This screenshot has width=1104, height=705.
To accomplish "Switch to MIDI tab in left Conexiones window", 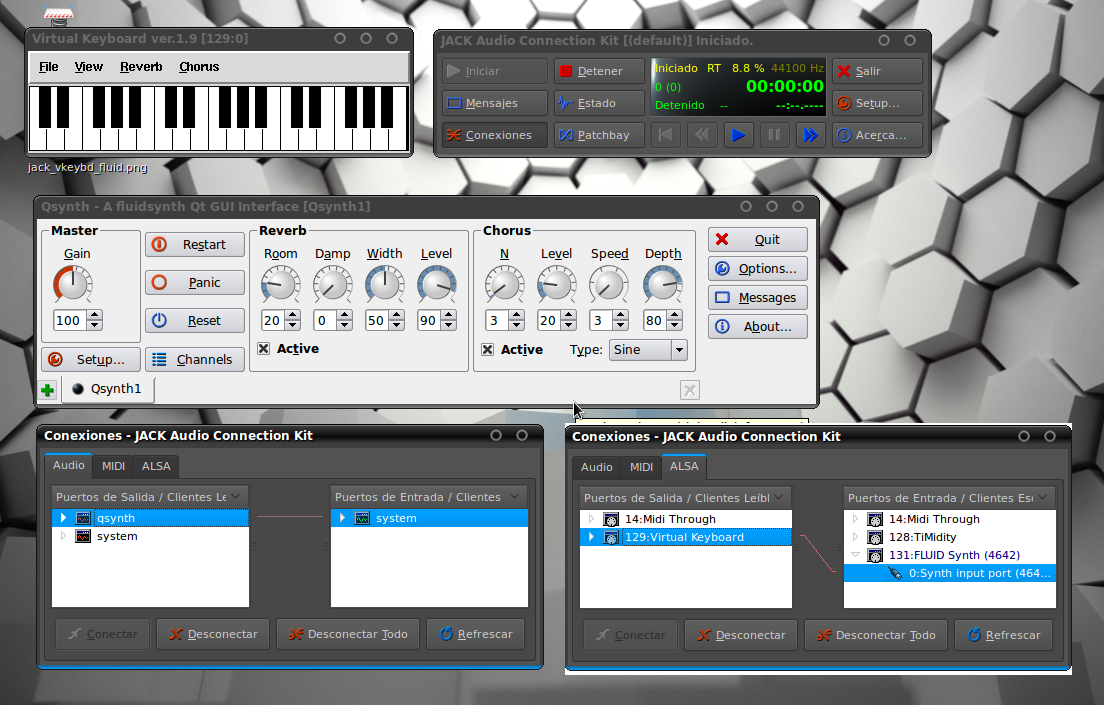I will point(113,466).
